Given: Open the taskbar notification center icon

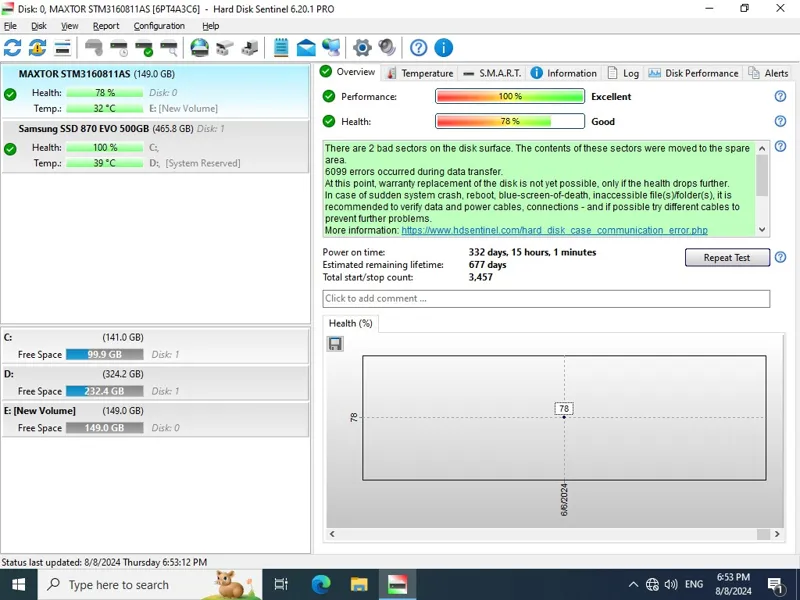Looking at the screenshot, I should pyautogui.click(x=776, y=585).
